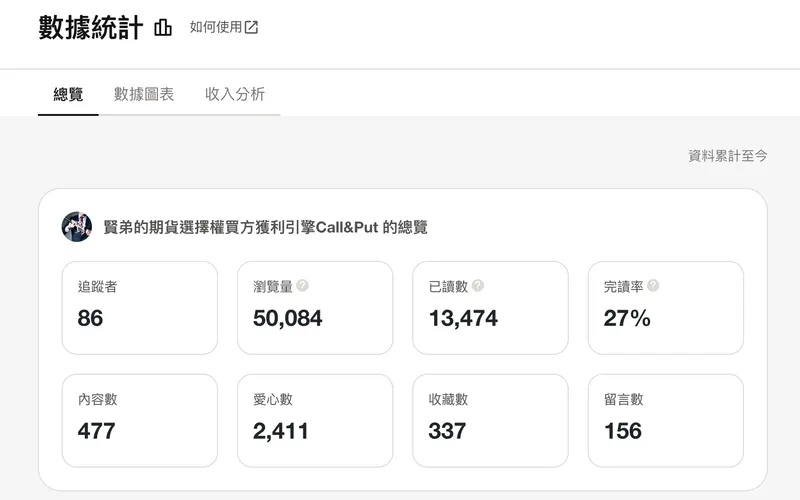The height and width of the screenshot is (500, 800).
Task: Select the 總覽 tab
Action: tap(68, 94)
